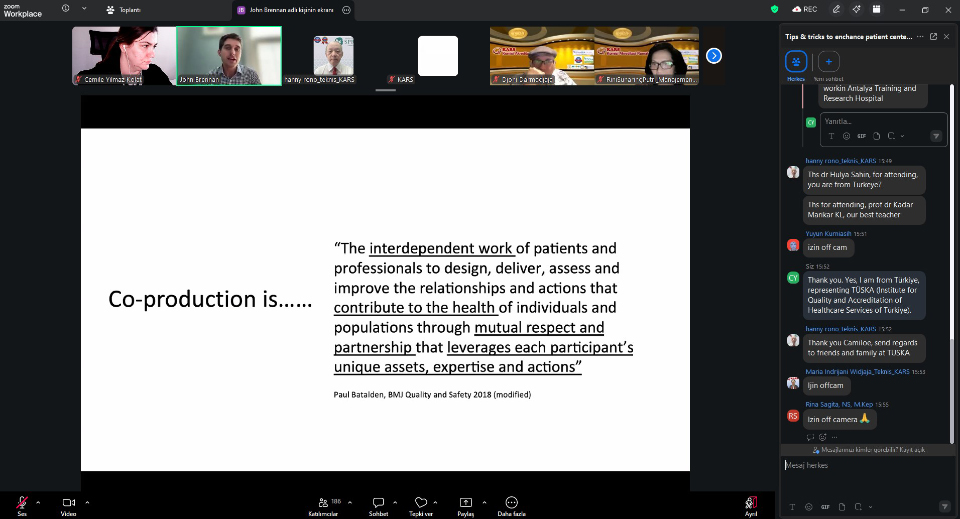Click John Brennan's video thumbnail
The image size is (960, 519).
point(228,55)
